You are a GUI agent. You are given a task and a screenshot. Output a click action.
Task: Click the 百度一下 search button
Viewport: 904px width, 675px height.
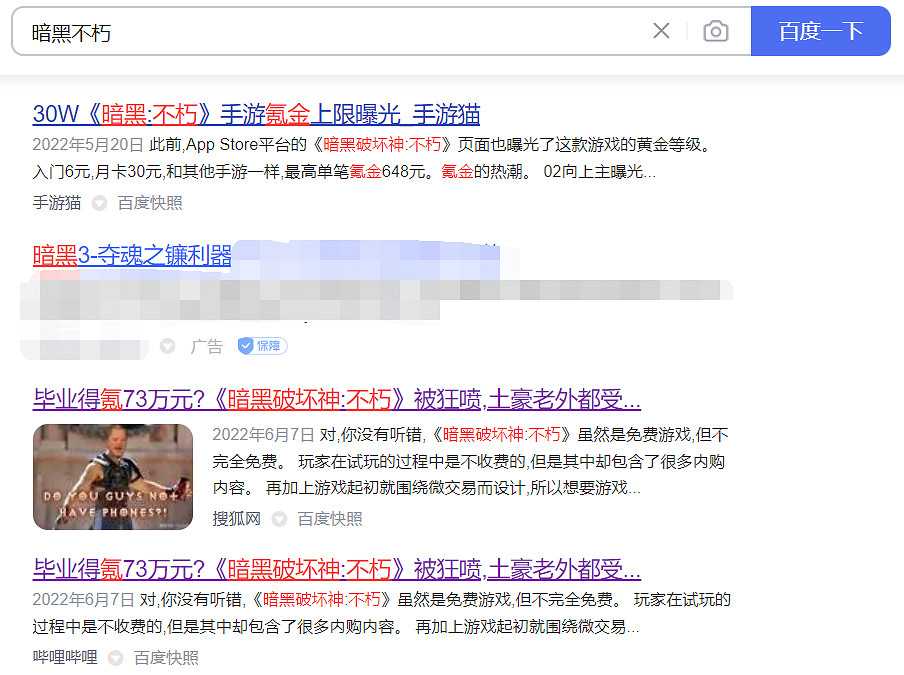[821, 31]
